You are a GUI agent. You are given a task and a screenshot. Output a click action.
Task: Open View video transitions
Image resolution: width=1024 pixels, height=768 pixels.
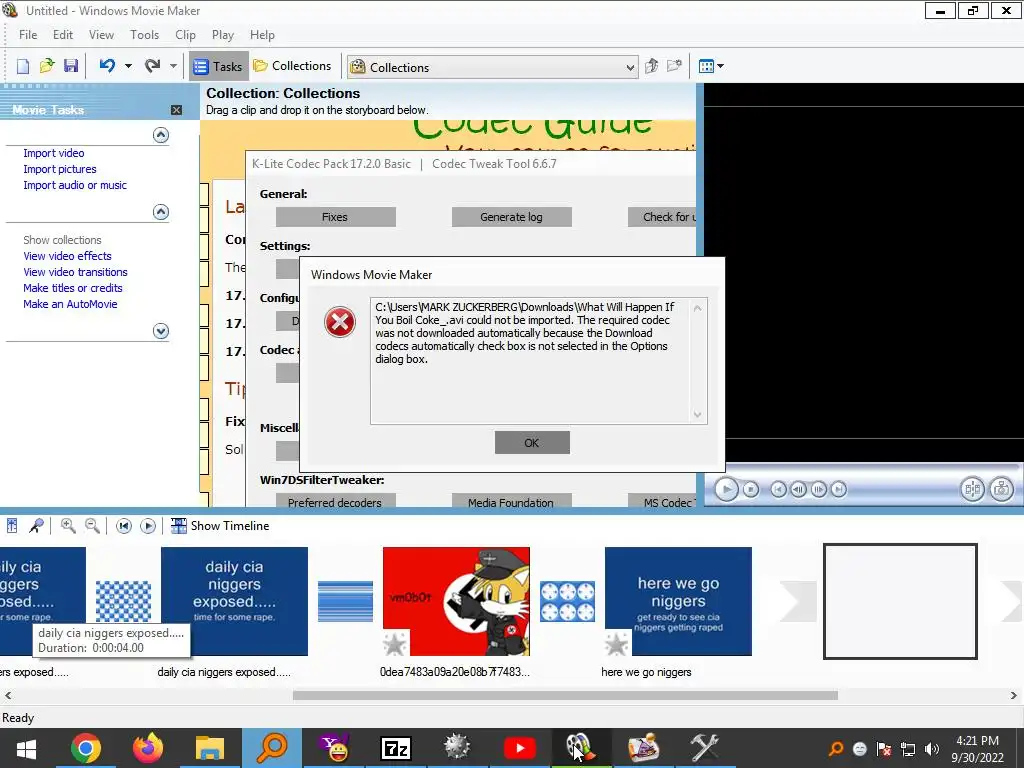click(75, 272)
